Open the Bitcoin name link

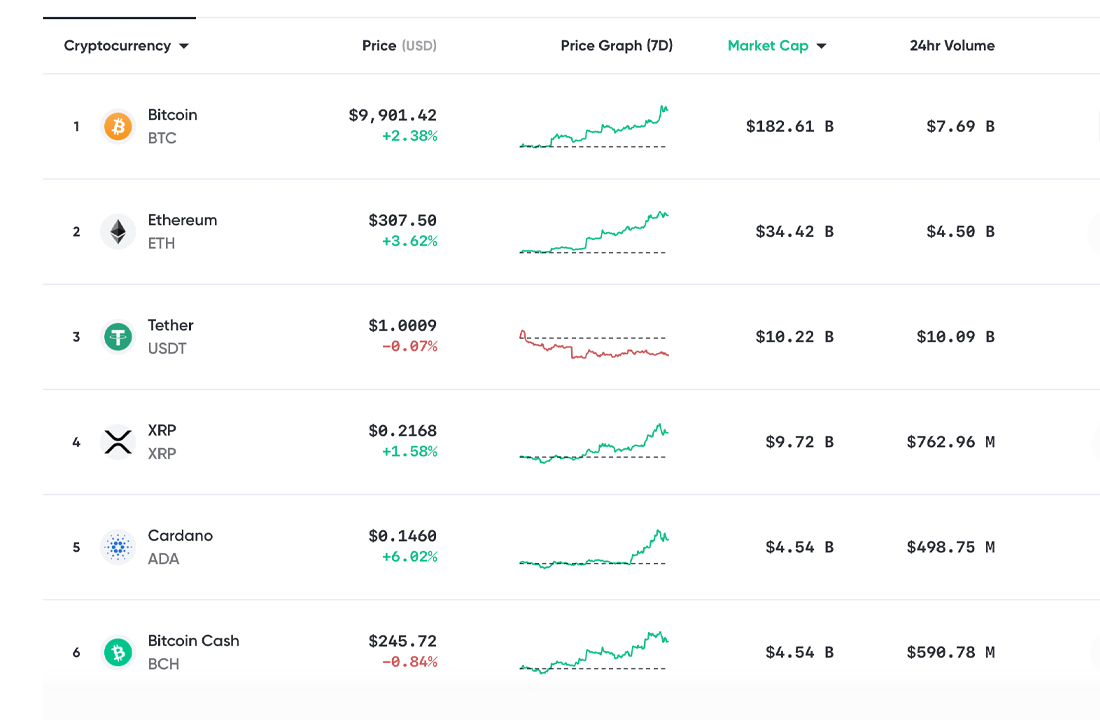coord(172,115)
